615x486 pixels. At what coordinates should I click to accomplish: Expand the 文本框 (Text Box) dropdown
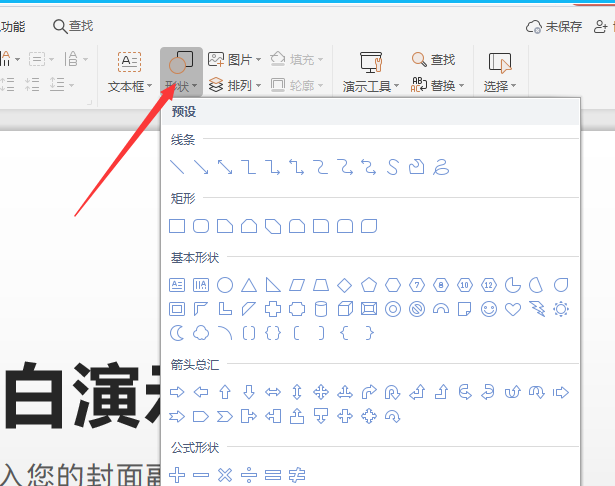[130, 86]
